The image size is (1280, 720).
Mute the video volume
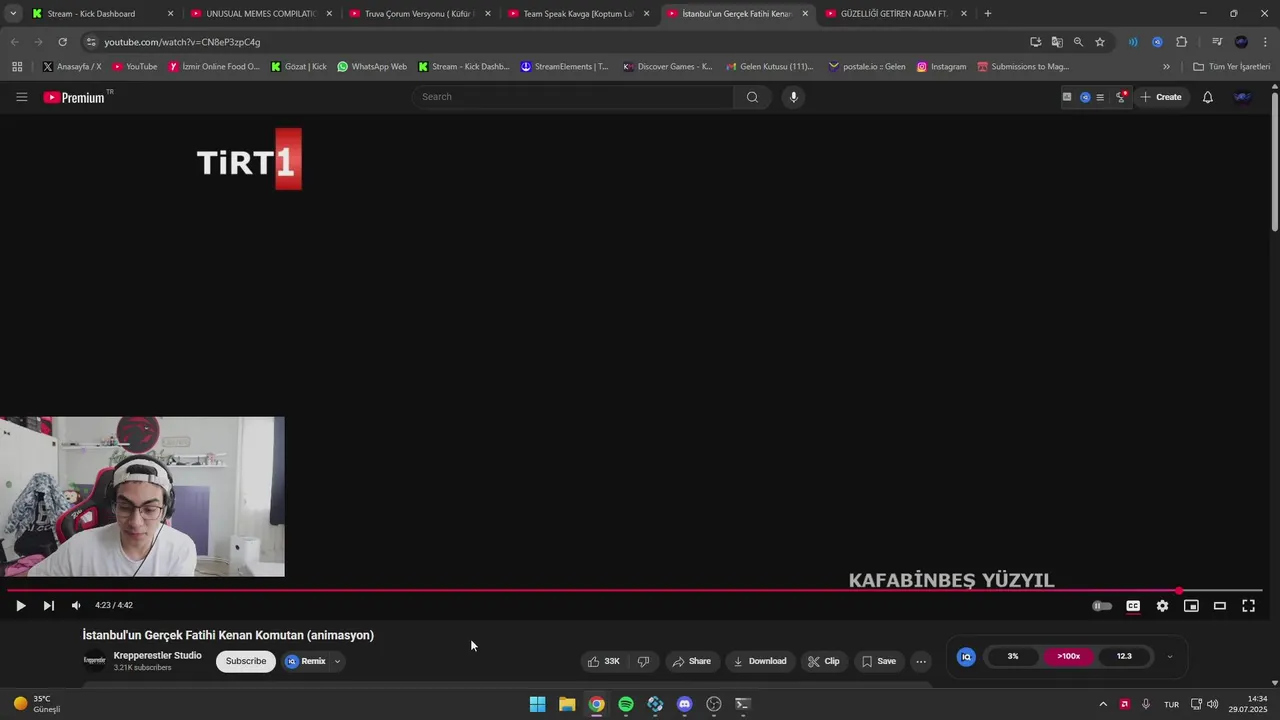(76, 605)
